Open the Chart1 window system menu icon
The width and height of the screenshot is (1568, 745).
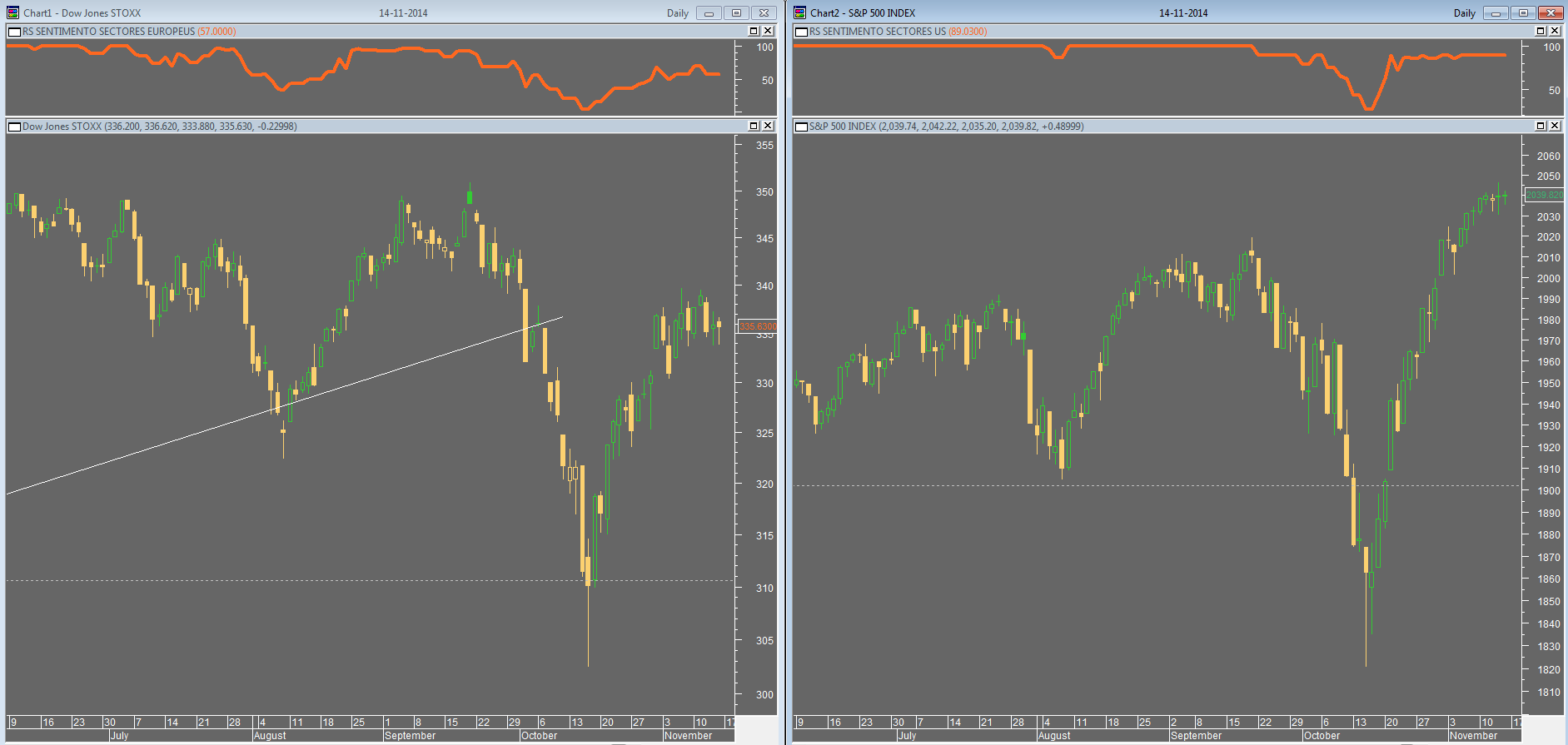tap(12, 12)
